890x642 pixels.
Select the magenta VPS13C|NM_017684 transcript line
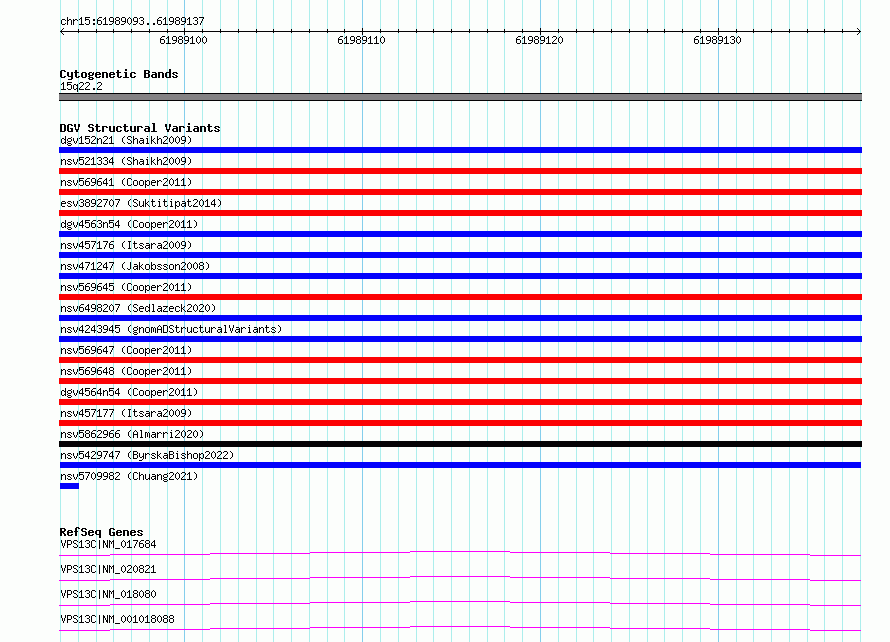[460, 553]
